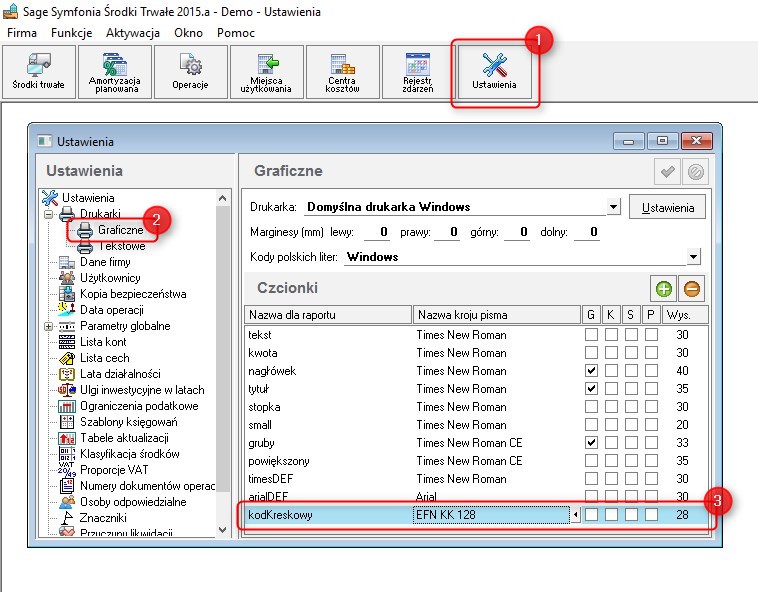
Task: Select Parametry globalne tree item
Action: tap(125, 326)
